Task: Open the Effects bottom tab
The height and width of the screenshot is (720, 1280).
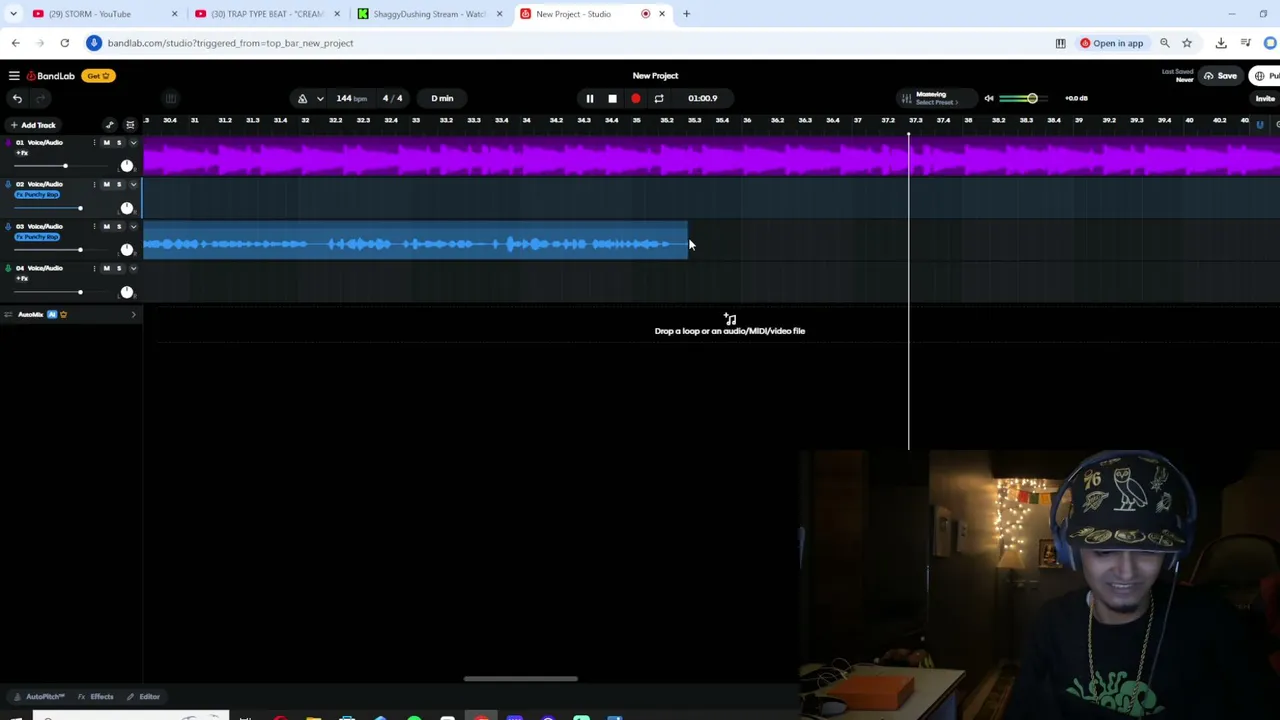Action: click(x=96, y=696)
